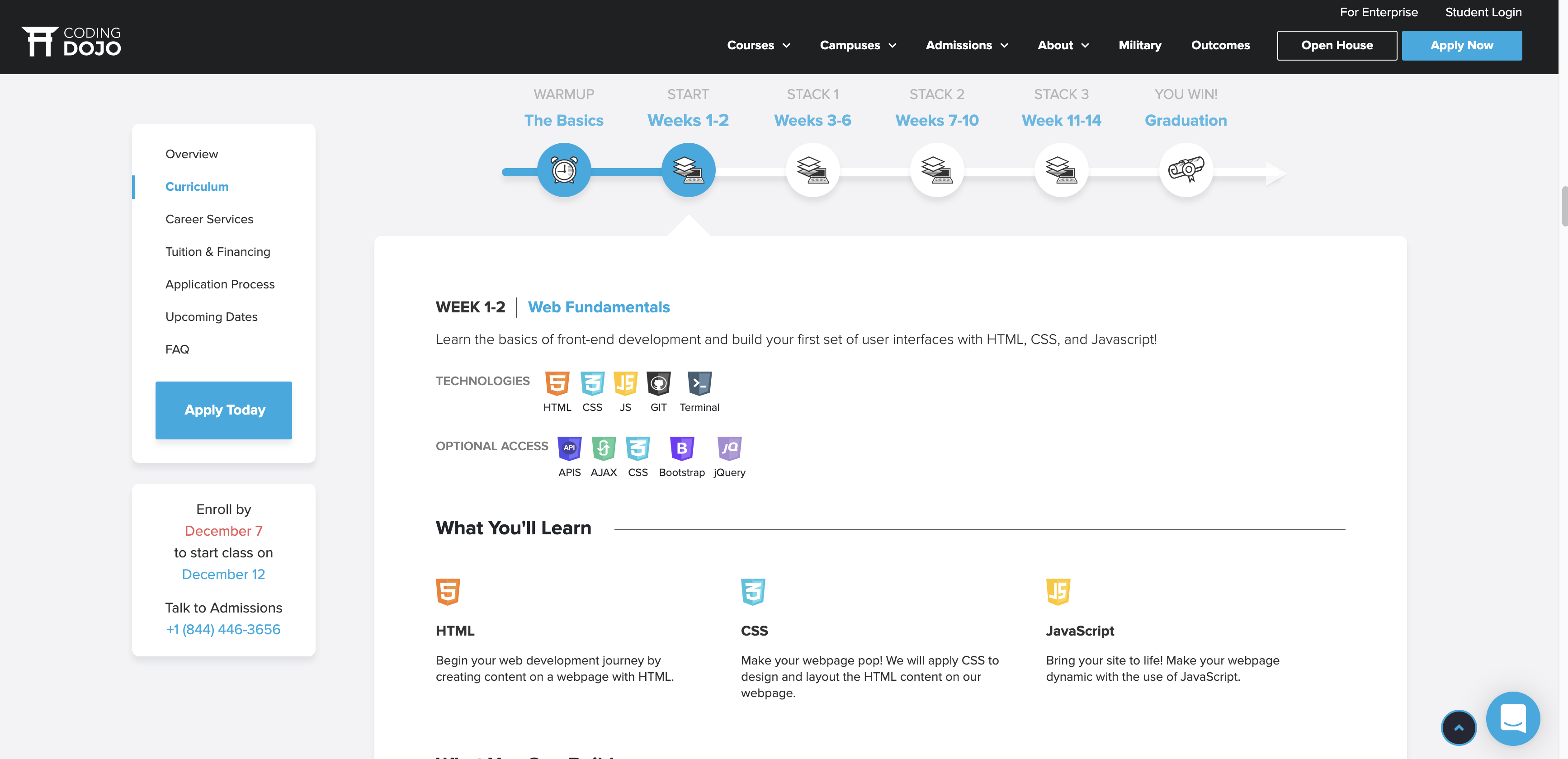Click the admissions phone number link
Screen dimensions: 1568x759
point(223,629)
